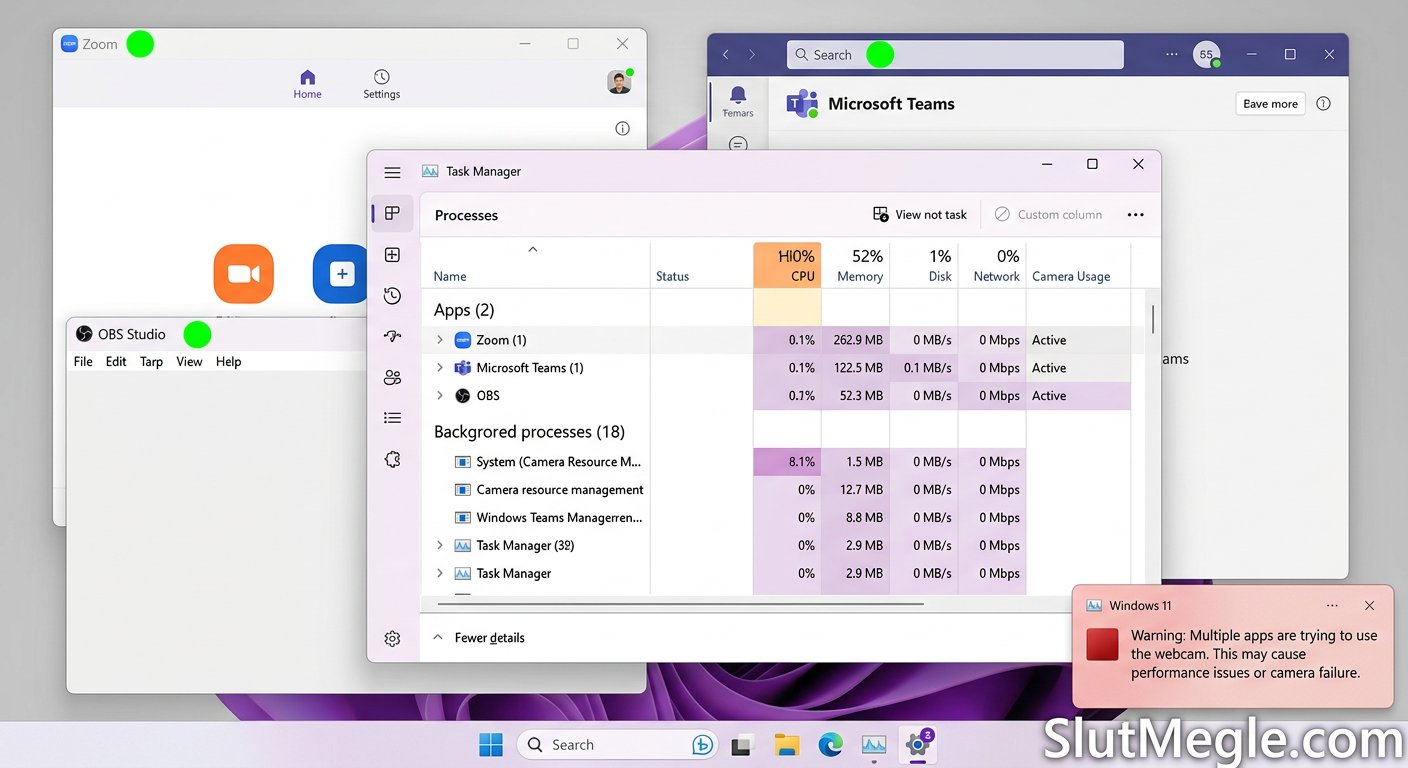Click the Bave more button in Teams
This screenshot has width=1408, height=768.
click(x=1270, y=104)
